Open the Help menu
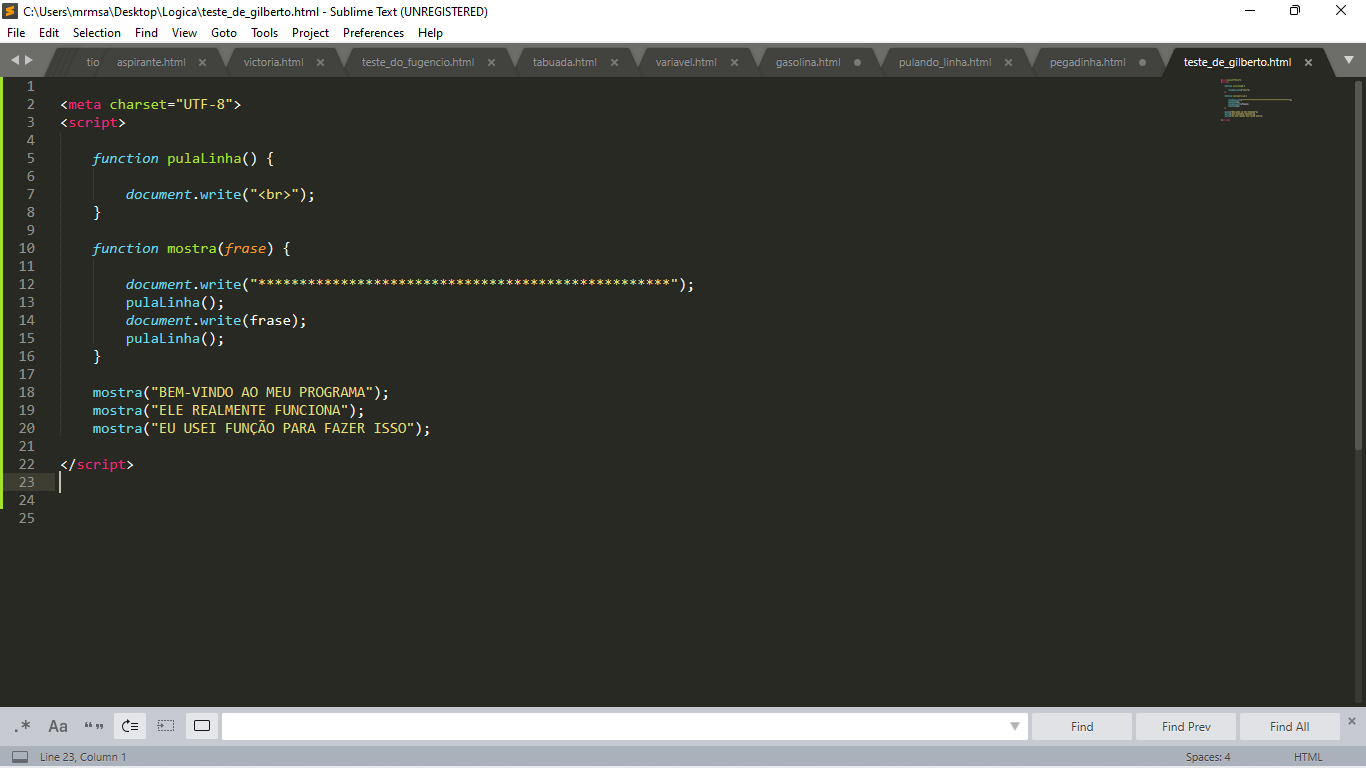Image resolution: width=1366 pixels, height=768 pixels. coord(430,33)
